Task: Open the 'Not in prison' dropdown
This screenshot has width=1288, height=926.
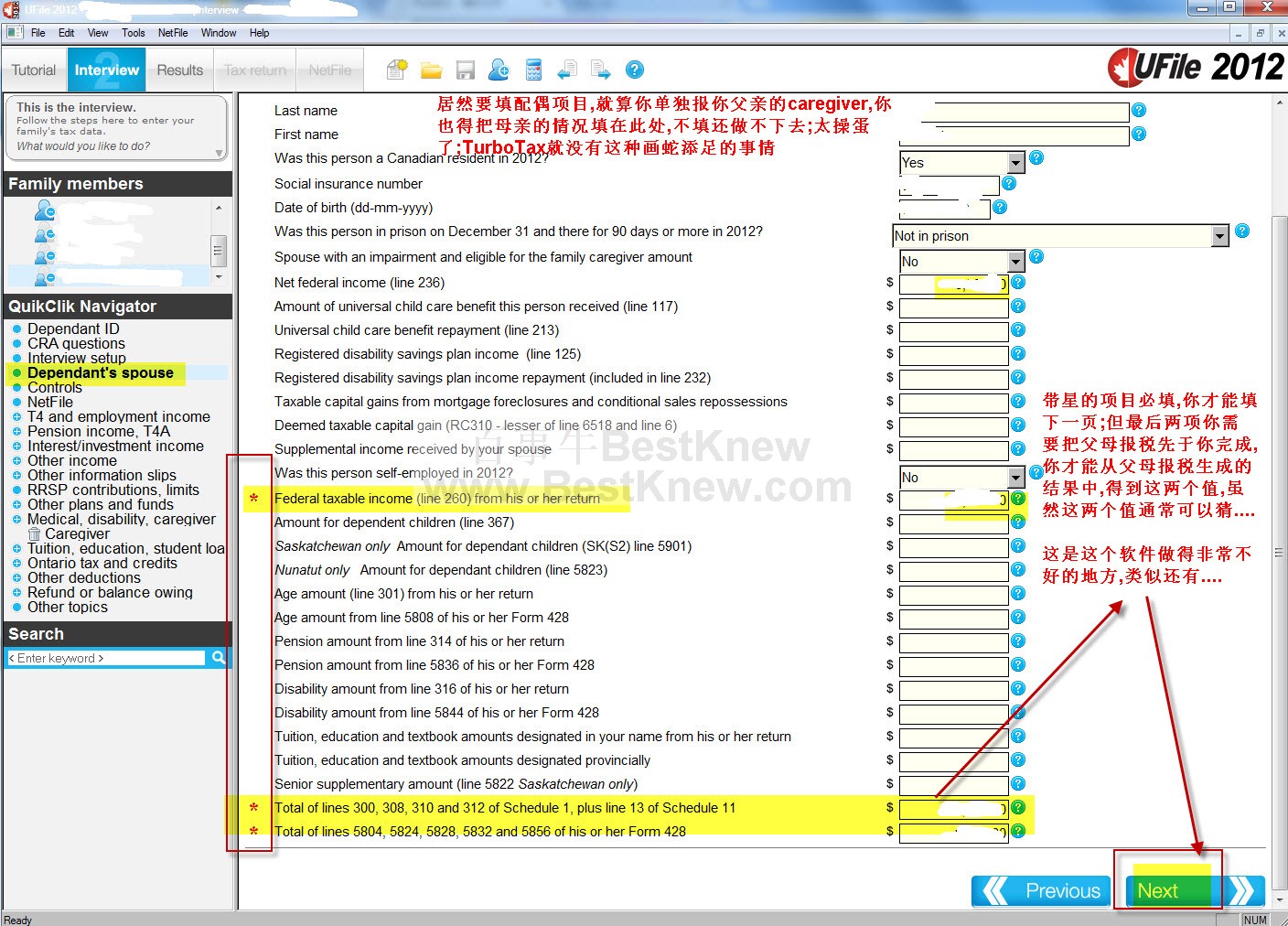Action: 1219,236
